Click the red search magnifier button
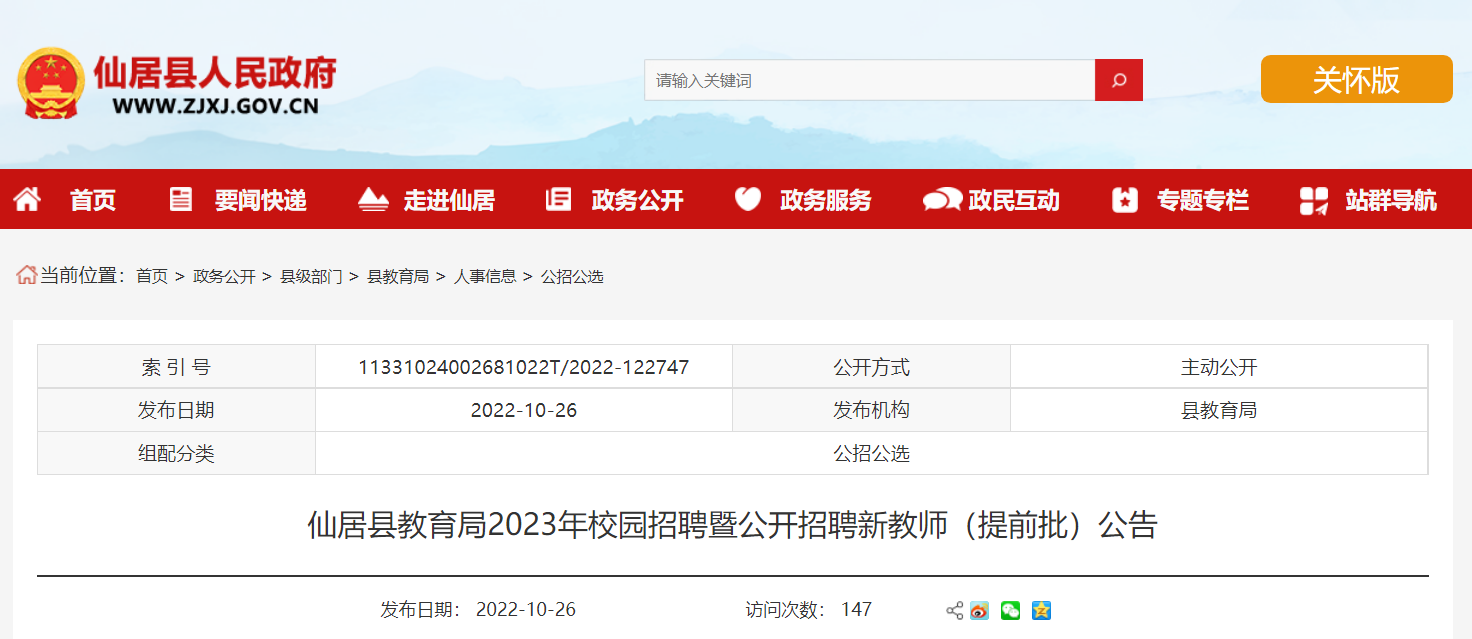The image size is (1472, 639). [1119, 80]
